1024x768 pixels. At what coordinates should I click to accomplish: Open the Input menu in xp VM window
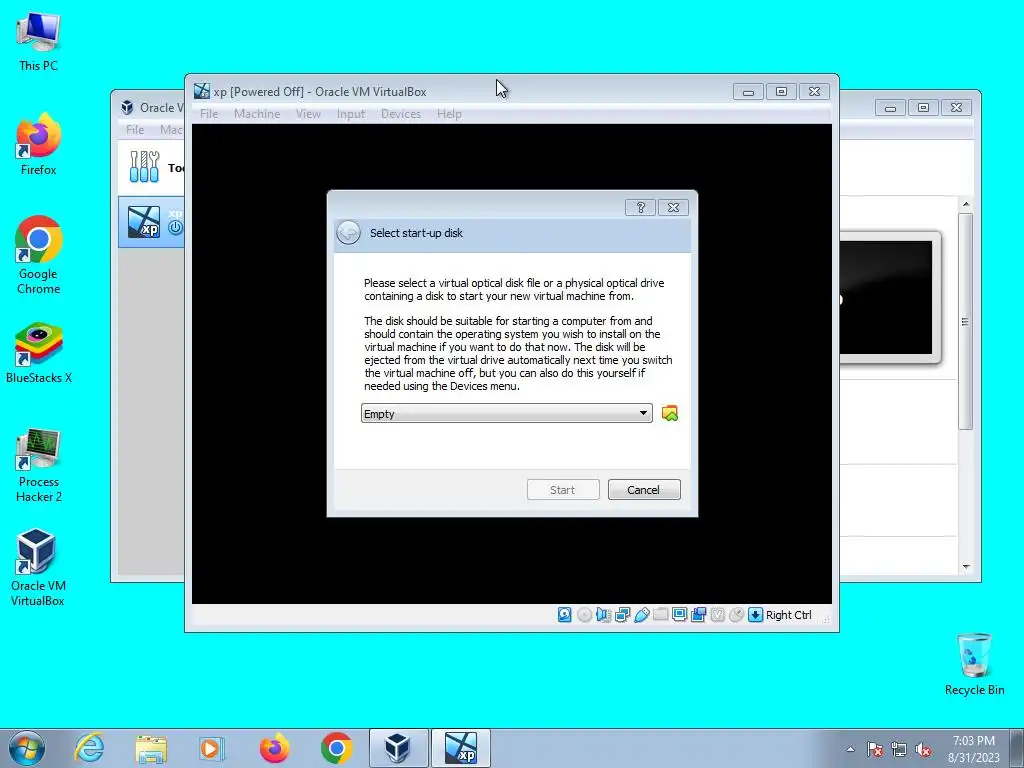[351, 114]
